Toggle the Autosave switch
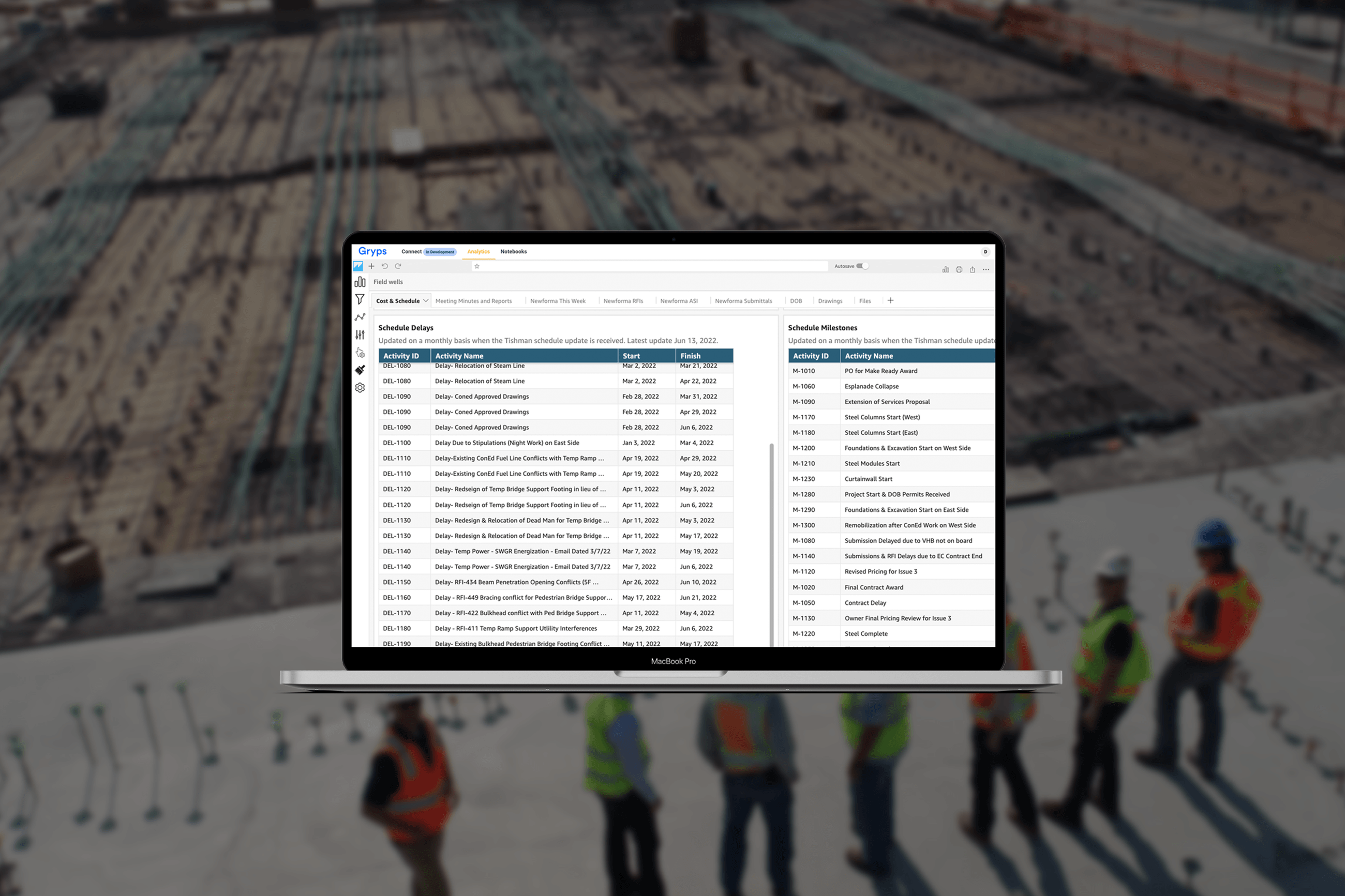Viewport: 1345px width, 896px height. point(862,266)
